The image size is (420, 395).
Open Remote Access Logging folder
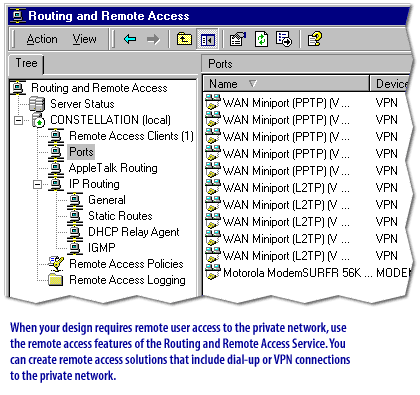tap(127, 280)
